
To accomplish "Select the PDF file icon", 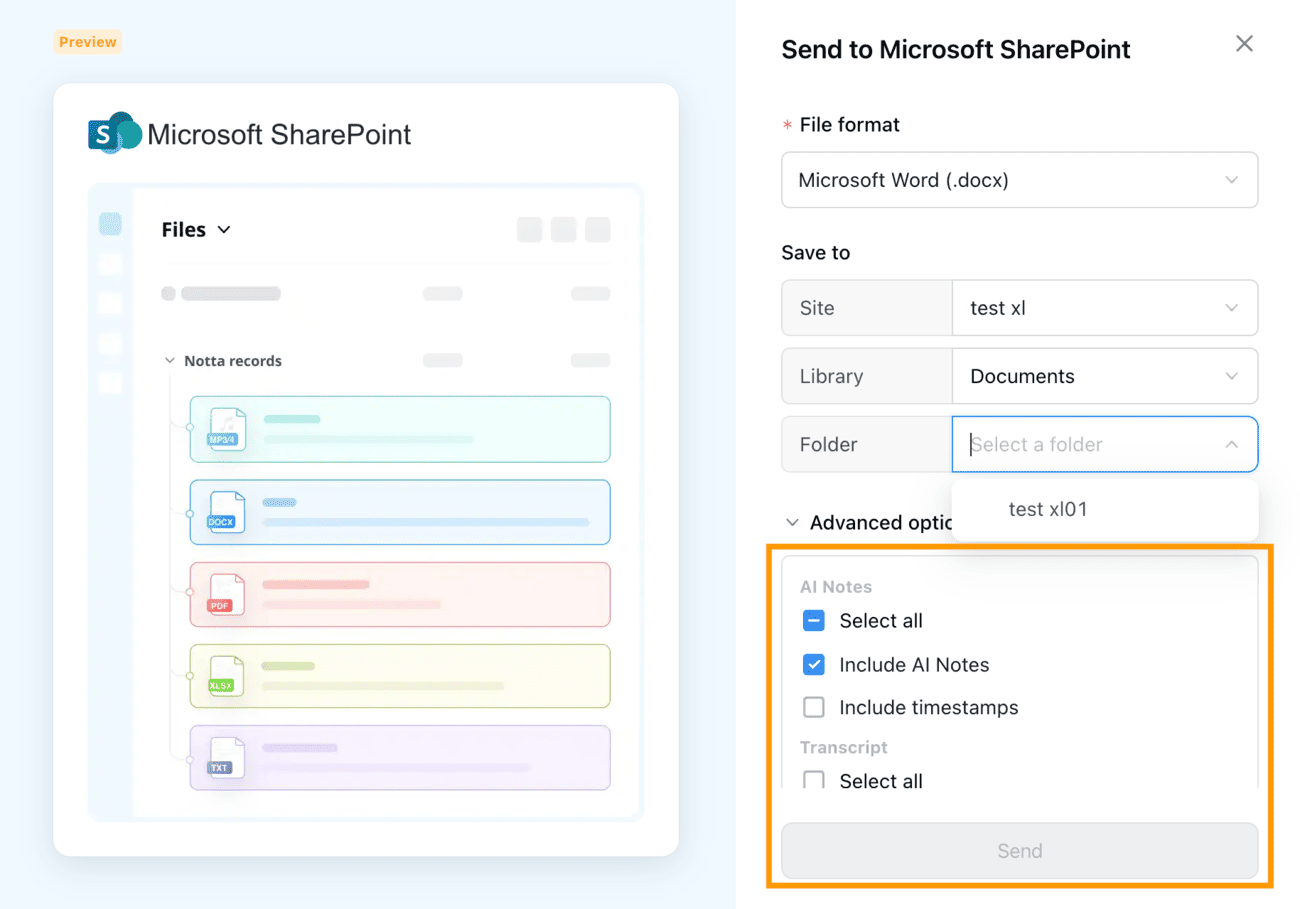I will pos(227,593).
